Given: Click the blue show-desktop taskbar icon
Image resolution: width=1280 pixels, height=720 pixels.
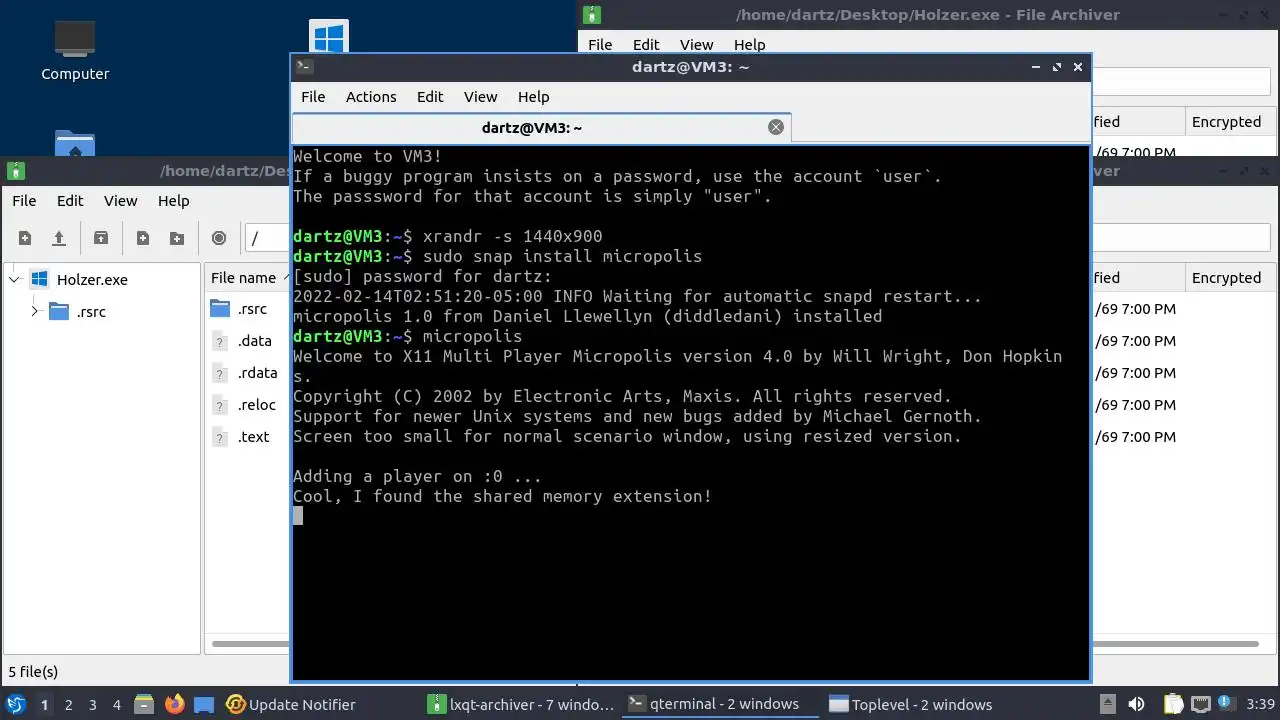Looking at the screenshot, I should pyautogui.click(x=204, y=704).
